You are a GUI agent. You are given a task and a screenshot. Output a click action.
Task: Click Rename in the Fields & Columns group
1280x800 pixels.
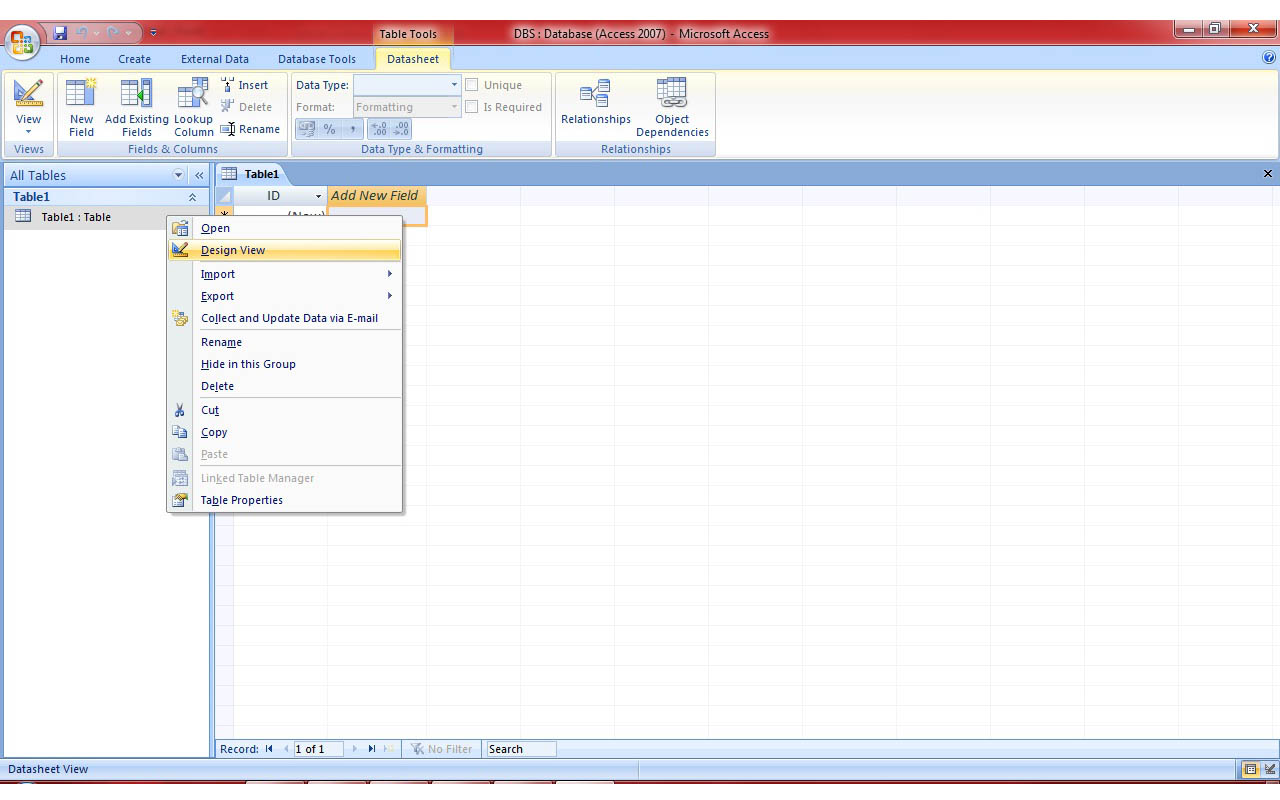point(250,129)
